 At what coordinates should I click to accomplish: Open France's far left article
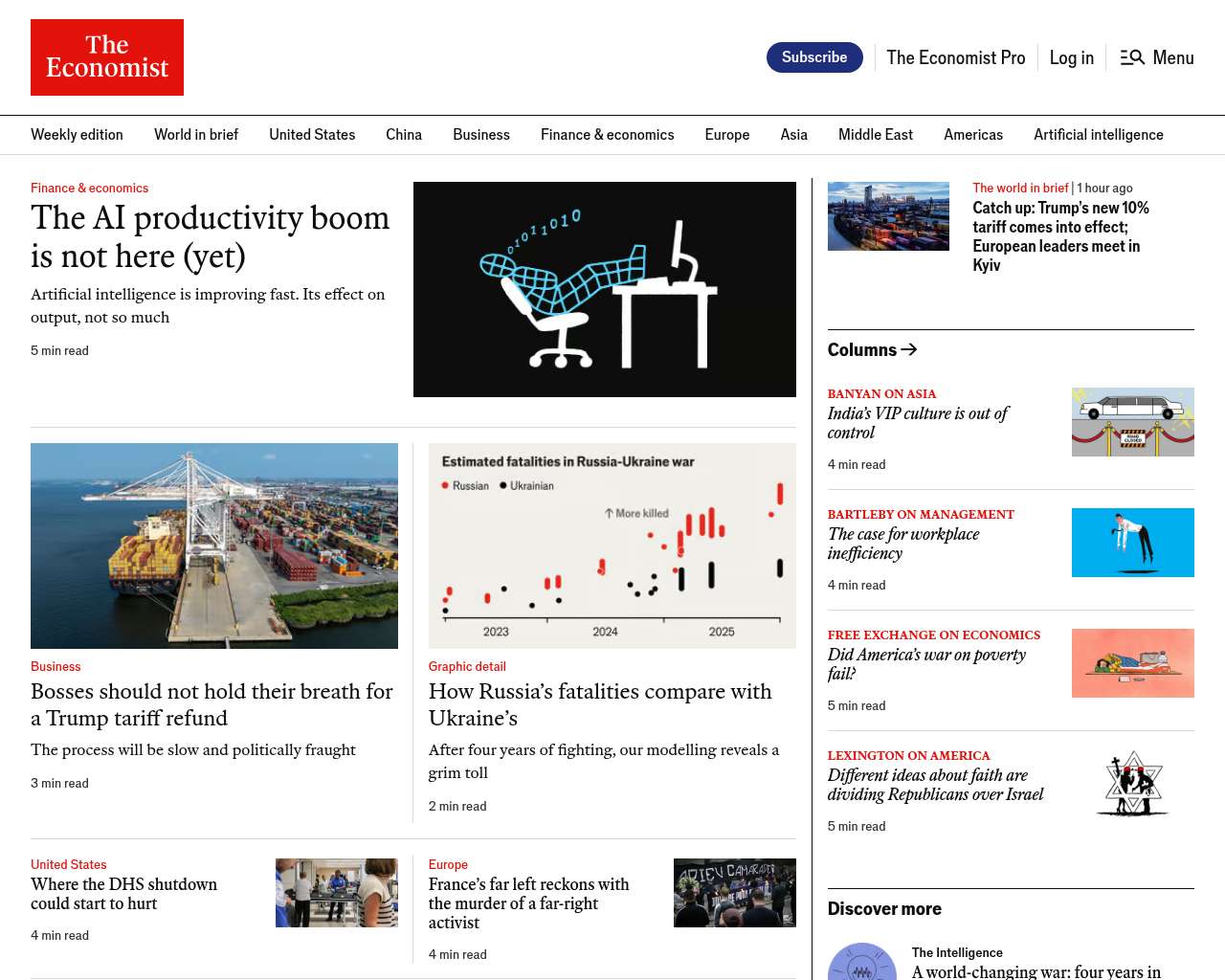tap(529, 903)
